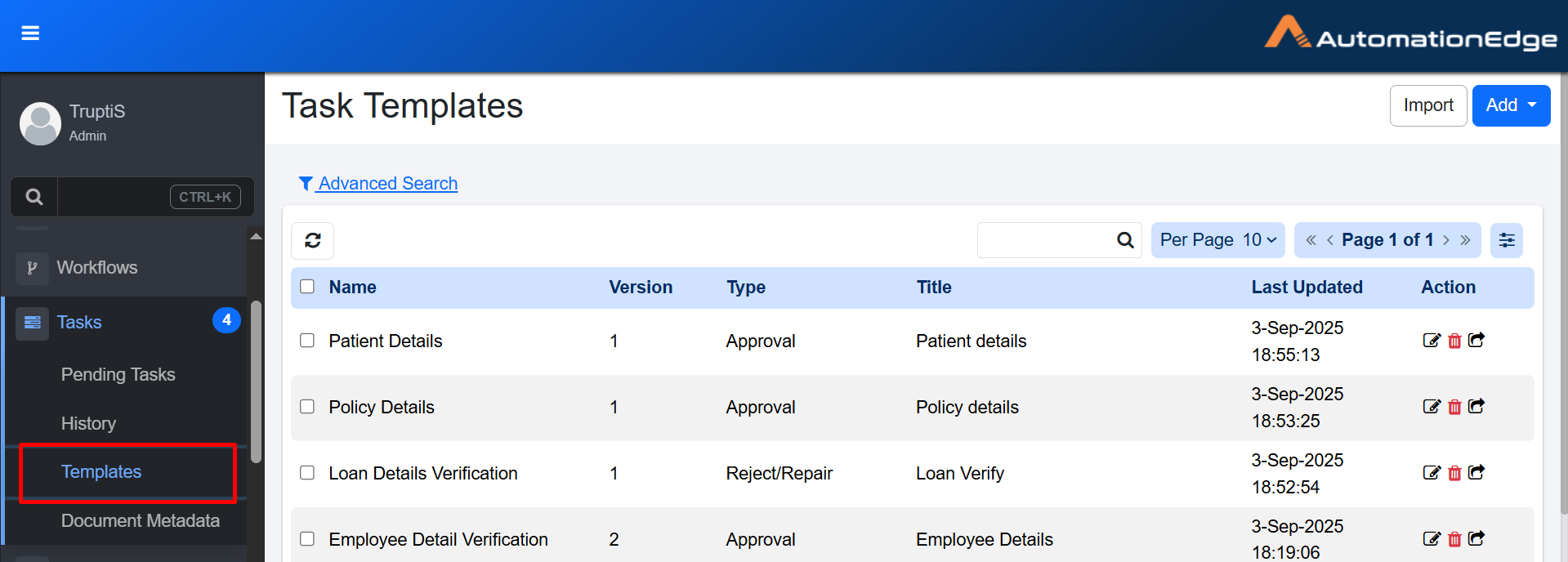Click the Policy details title cell

click(x=967, y=408)
